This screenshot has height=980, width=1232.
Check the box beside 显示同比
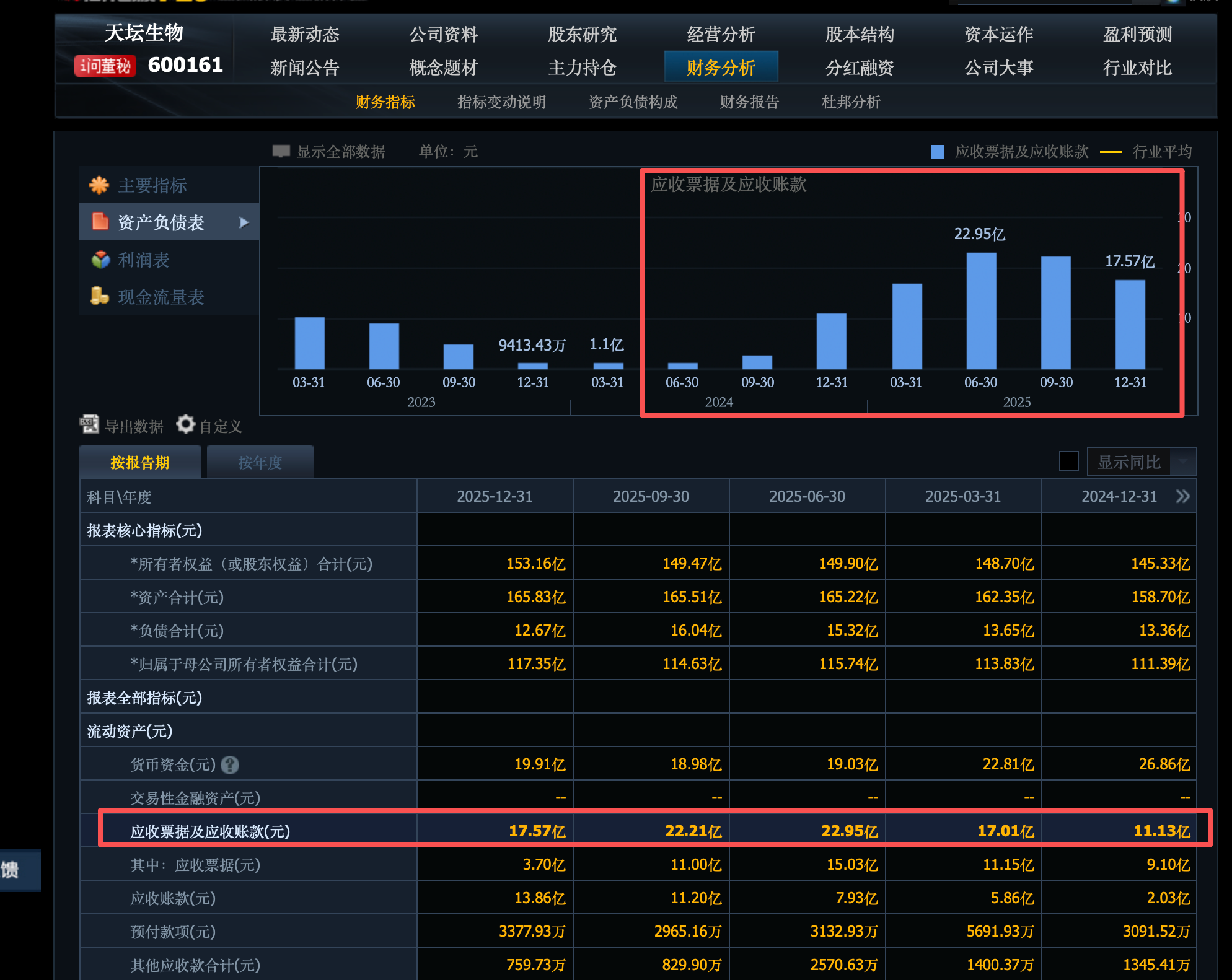point(1068,462)
